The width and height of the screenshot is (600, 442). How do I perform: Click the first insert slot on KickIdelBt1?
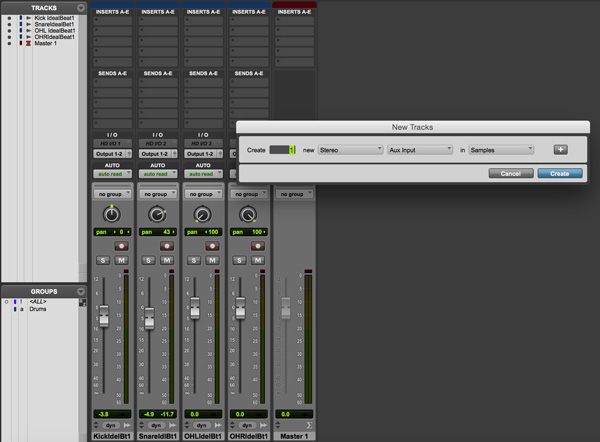[112, 21]
